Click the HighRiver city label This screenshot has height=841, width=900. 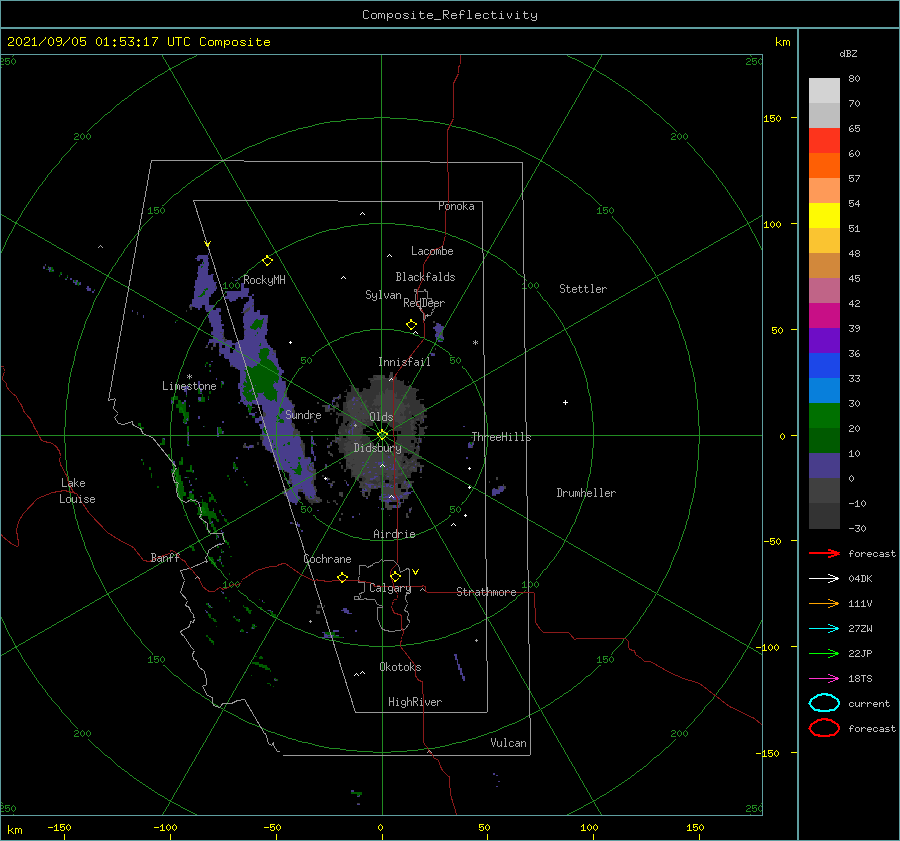415,702
